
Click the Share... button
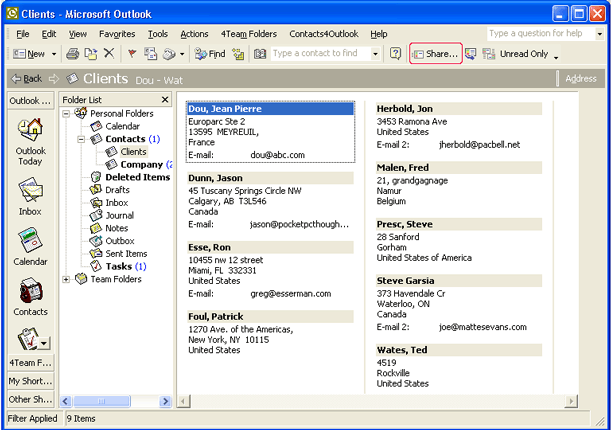[x=436, y=54]
